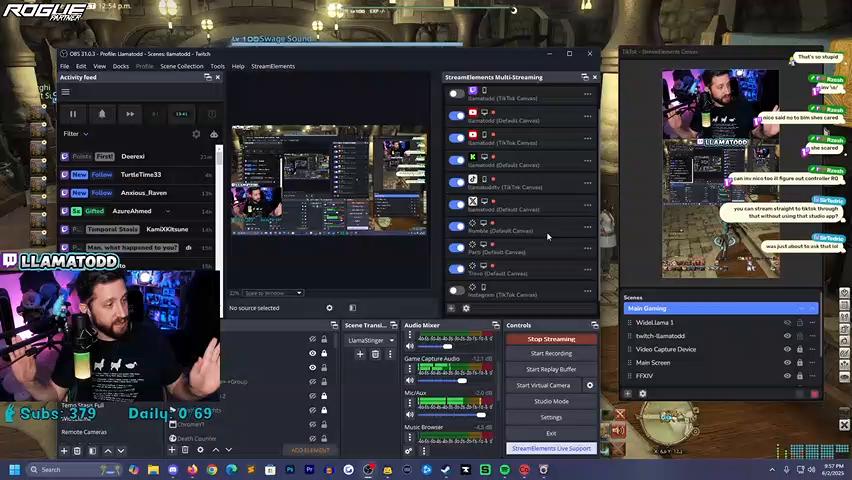The image size is (852, 480).
Task: Open advanced audio properties gears icon
Action: [x=408, y=451]
